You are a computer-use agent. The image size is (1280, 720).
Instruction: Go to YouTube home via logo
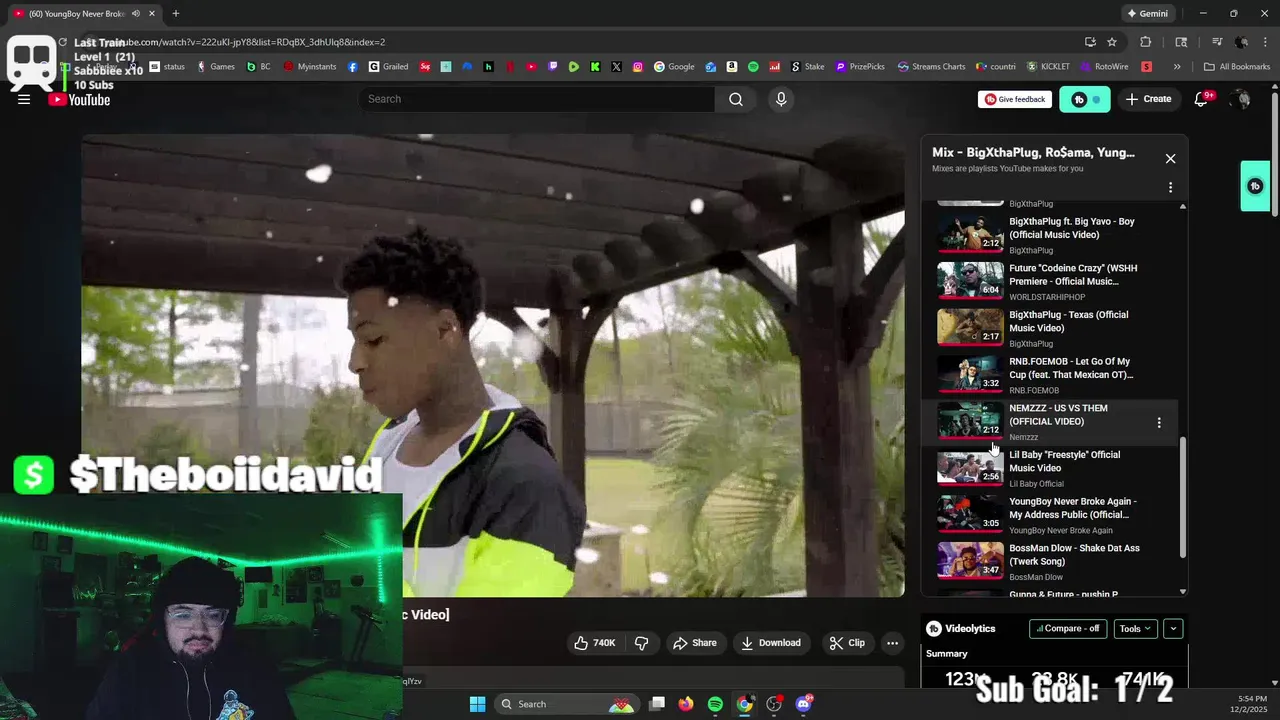point(80,99)
